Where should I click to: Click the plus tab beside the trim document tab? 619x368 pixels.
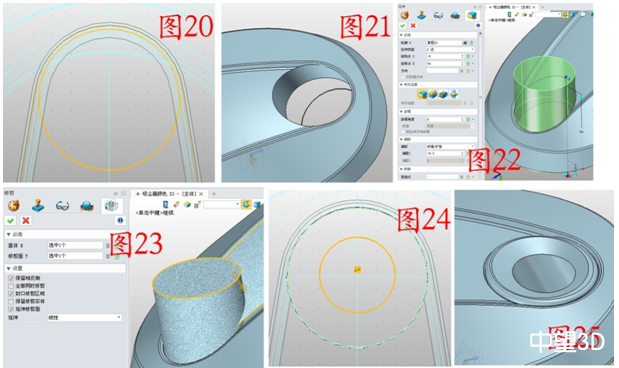214,194
